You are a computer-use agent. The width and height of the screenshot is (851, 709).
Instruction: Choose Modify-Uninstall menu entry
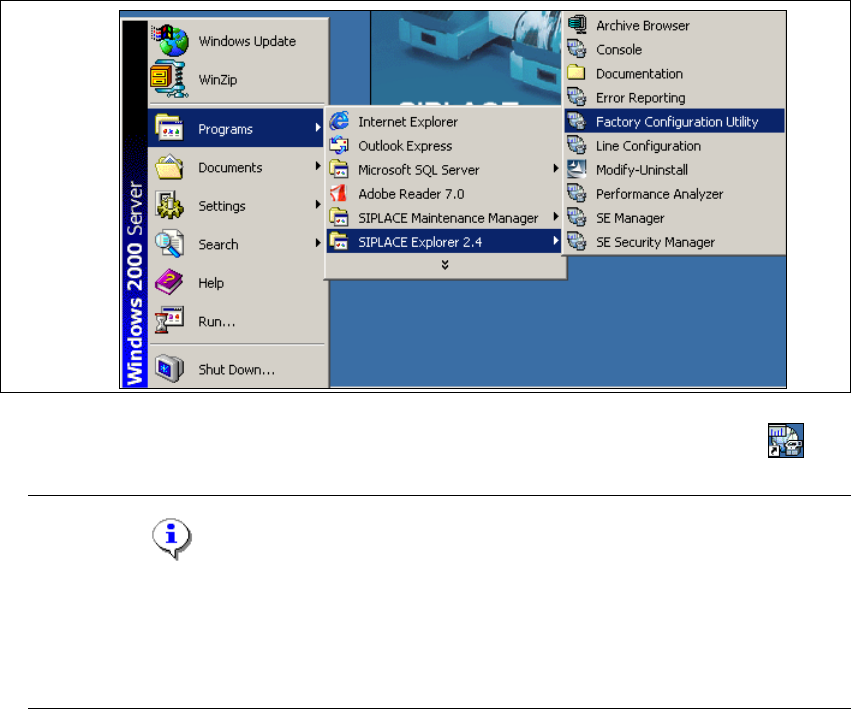675,169
